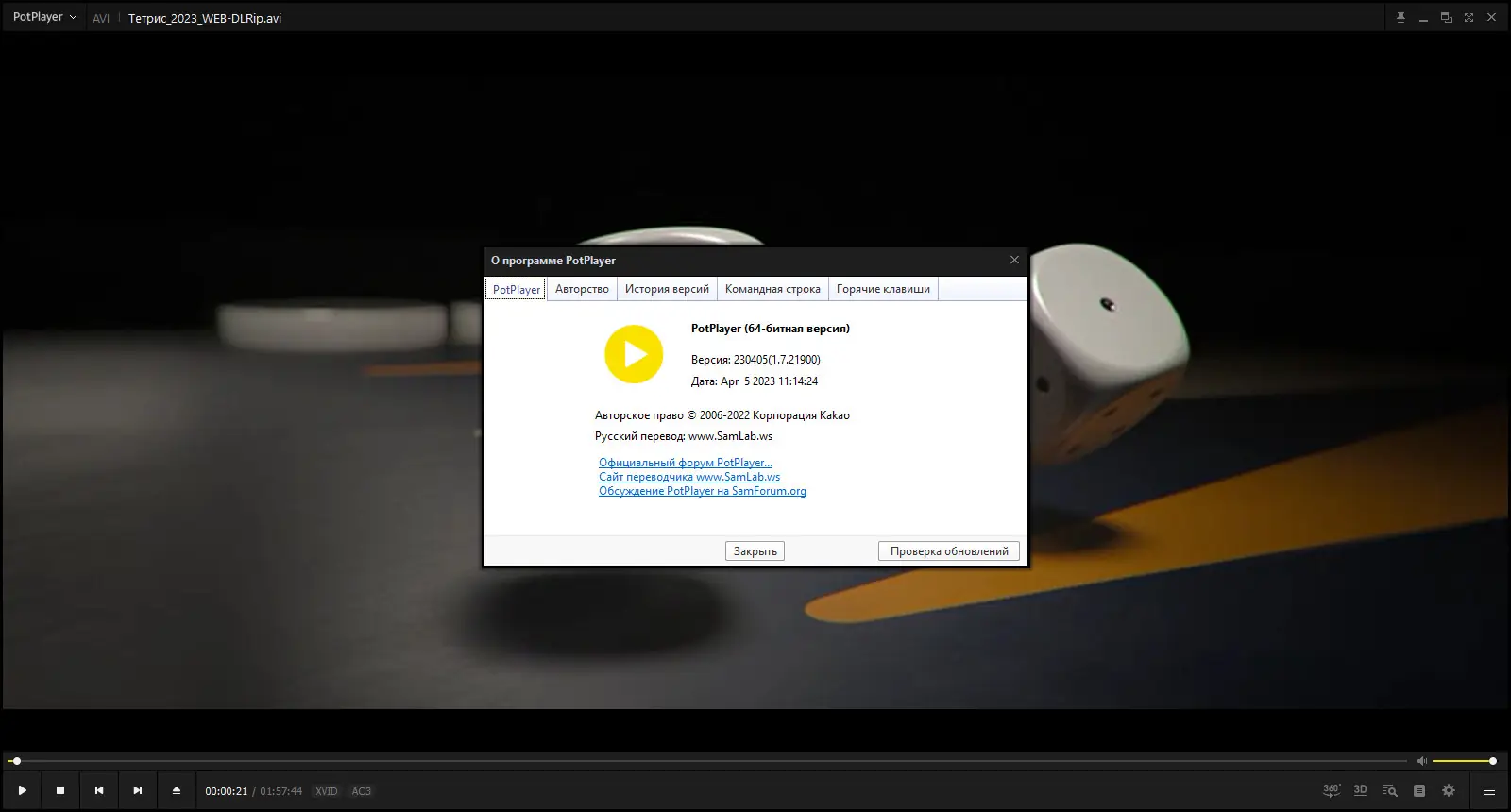Open the История версий tab
Image resolution: width=1511 pixels, height=812 pixels.
(x=667, y=289)
